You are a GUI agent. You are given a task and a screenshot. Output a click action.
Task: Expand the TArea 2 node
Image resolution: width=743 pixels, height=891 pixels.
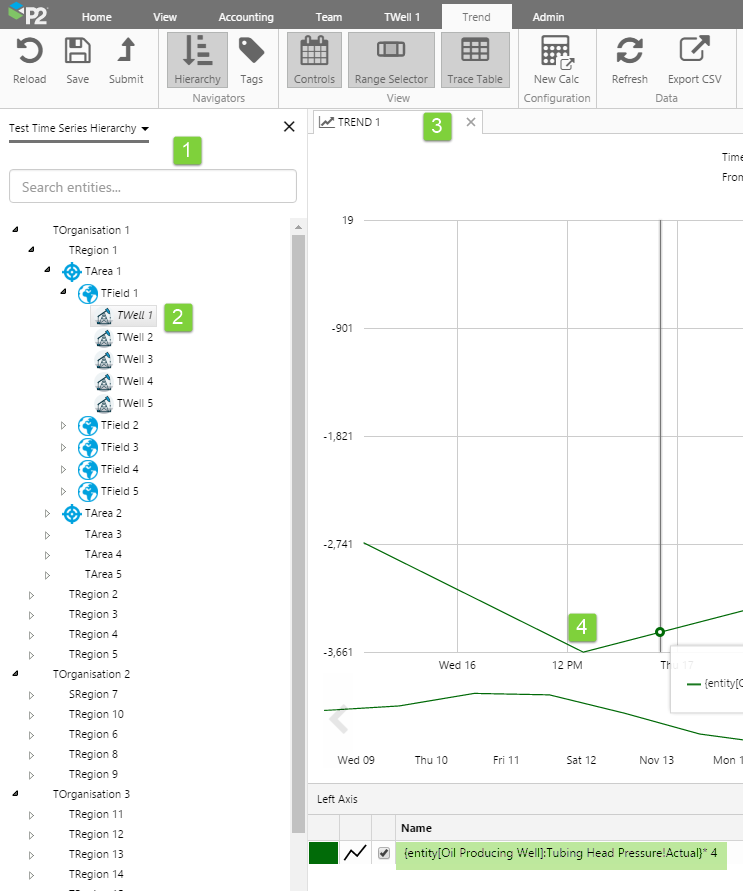point(47,514)
